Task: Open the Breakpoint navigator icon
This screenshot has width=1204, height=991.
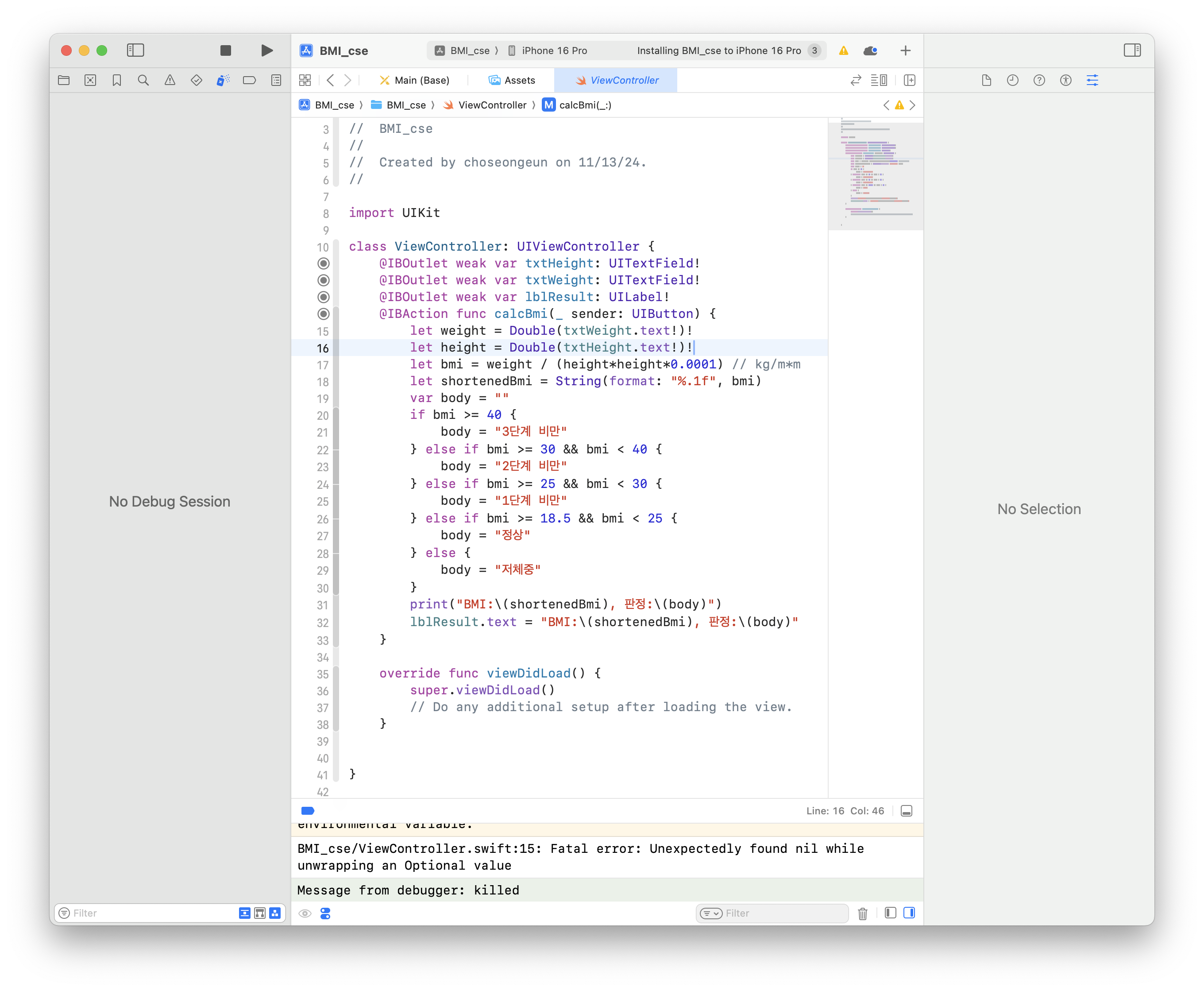Action: pyautogui.click(x=249, y=81)
